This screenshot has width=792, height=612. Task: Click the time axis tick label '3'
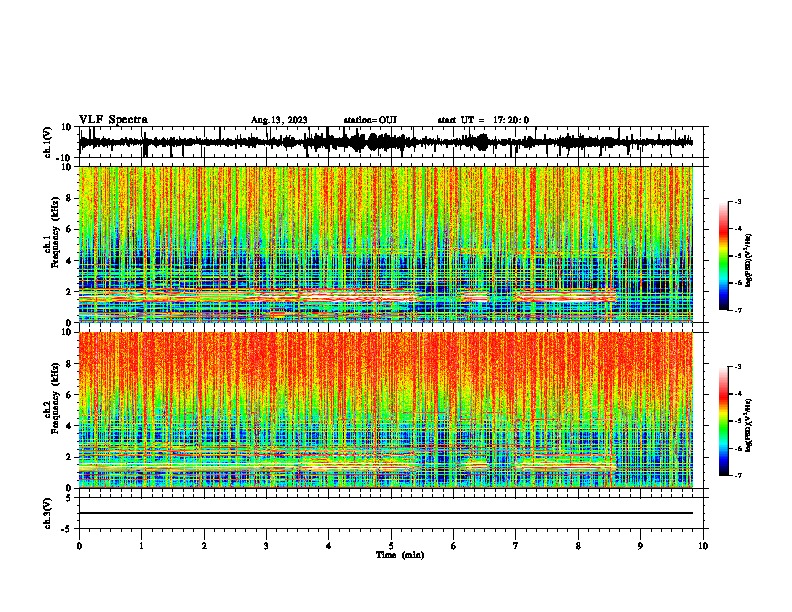[x=266, y=546]
